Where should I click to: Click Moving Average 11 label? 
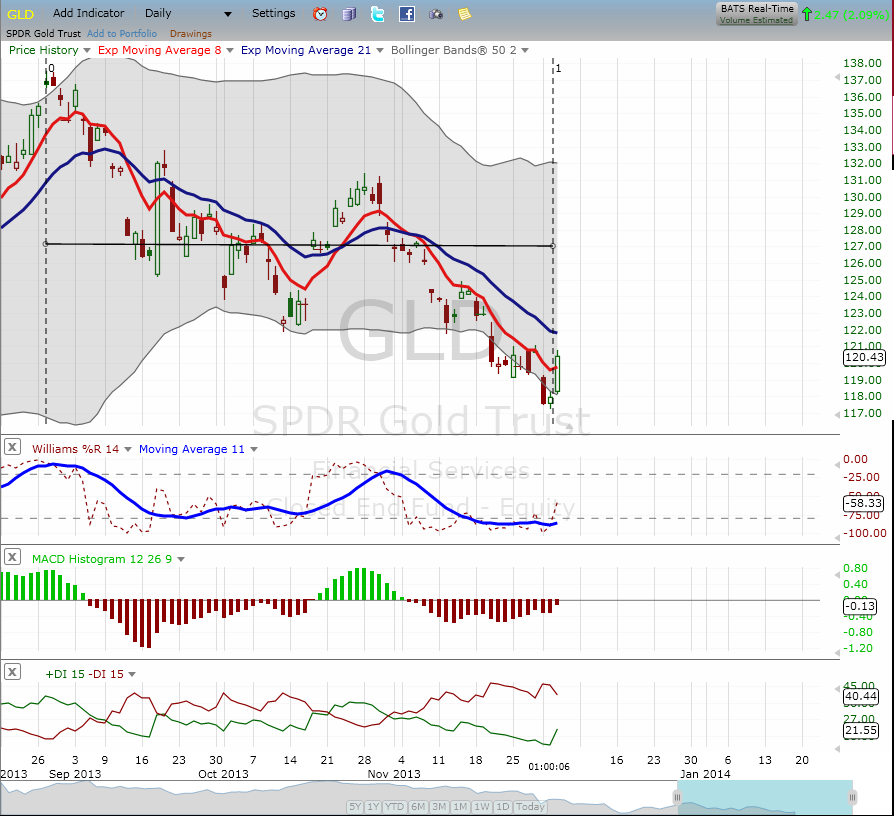point(192,449)
